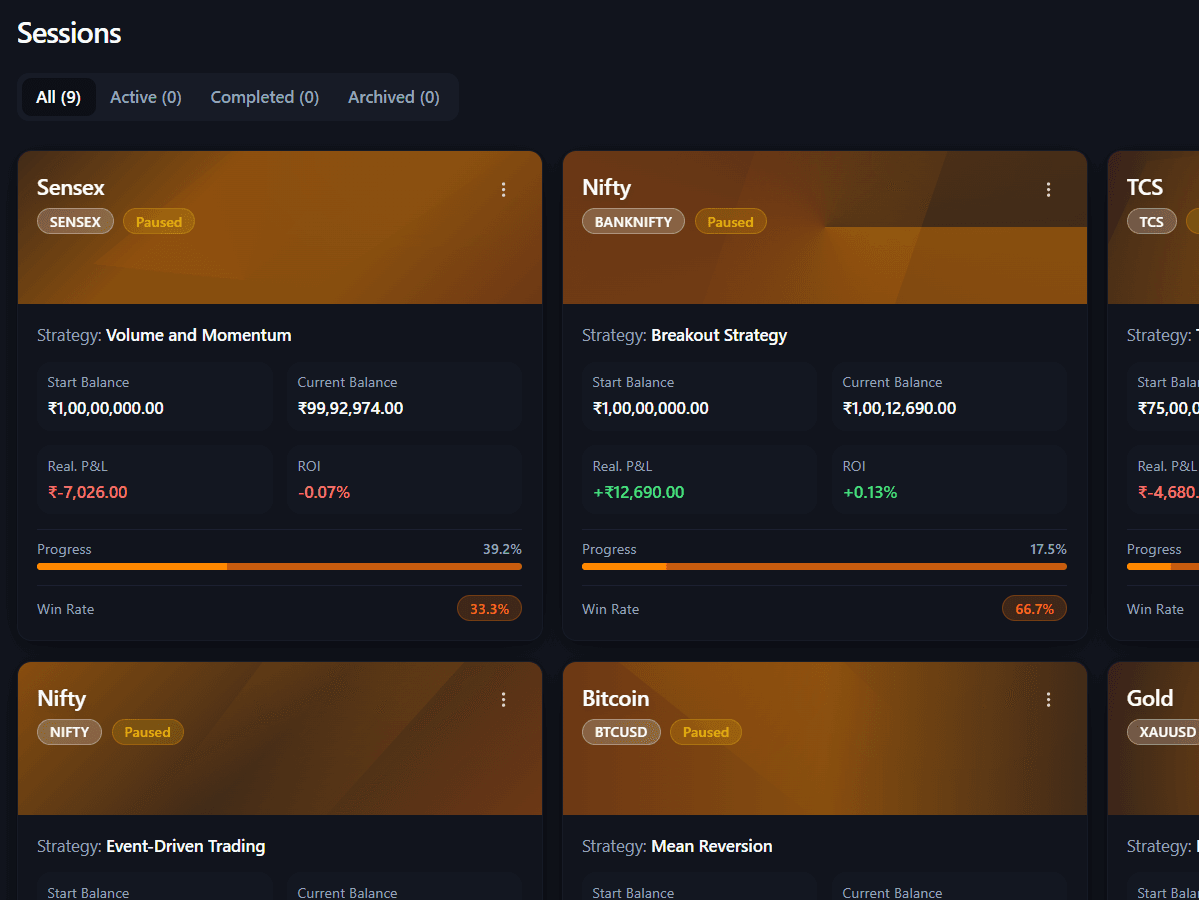
Task: Click the 33.3% win rate badge
Action: coord(489,609)
